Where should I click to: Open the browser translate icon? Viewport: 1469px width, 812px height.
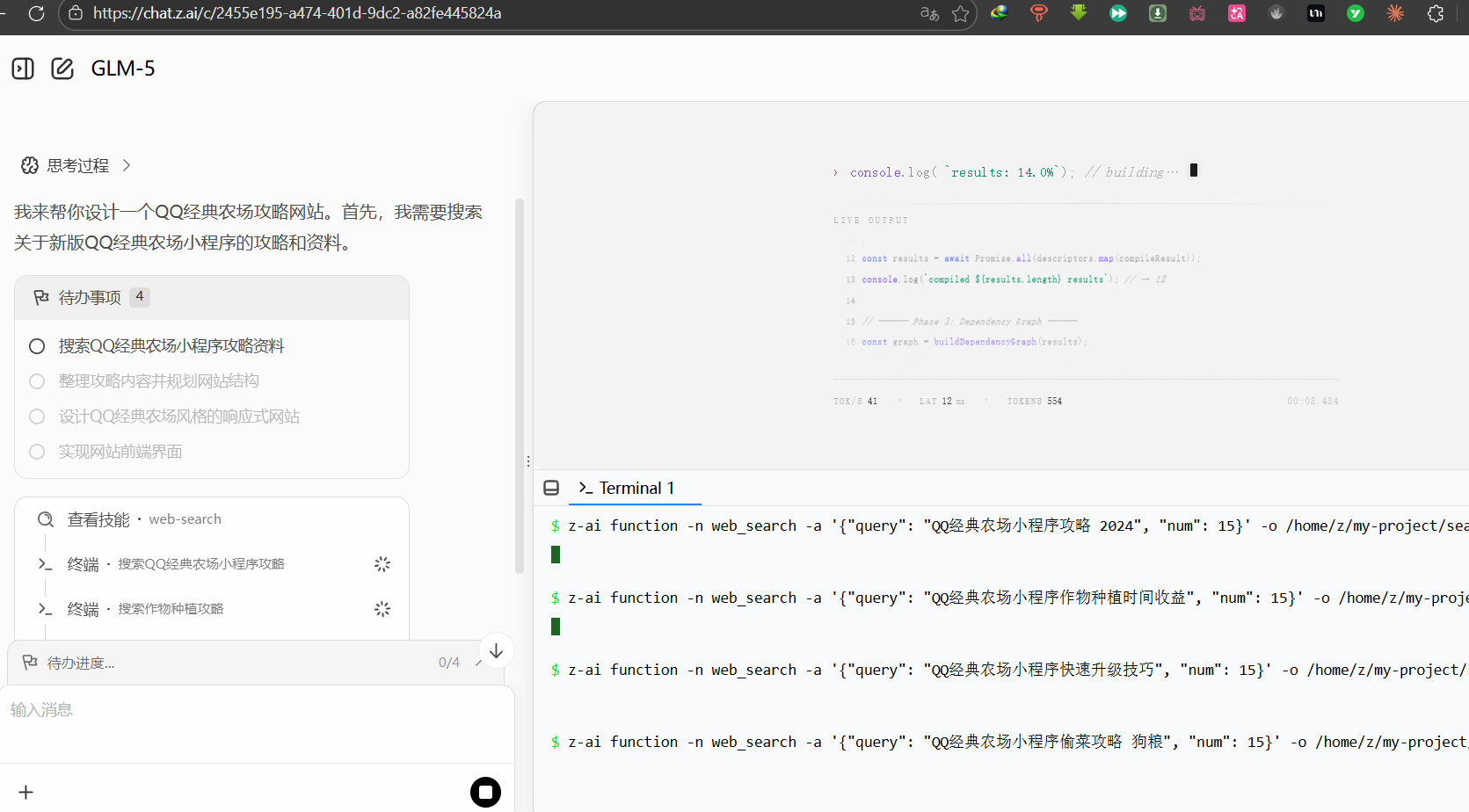929,13
